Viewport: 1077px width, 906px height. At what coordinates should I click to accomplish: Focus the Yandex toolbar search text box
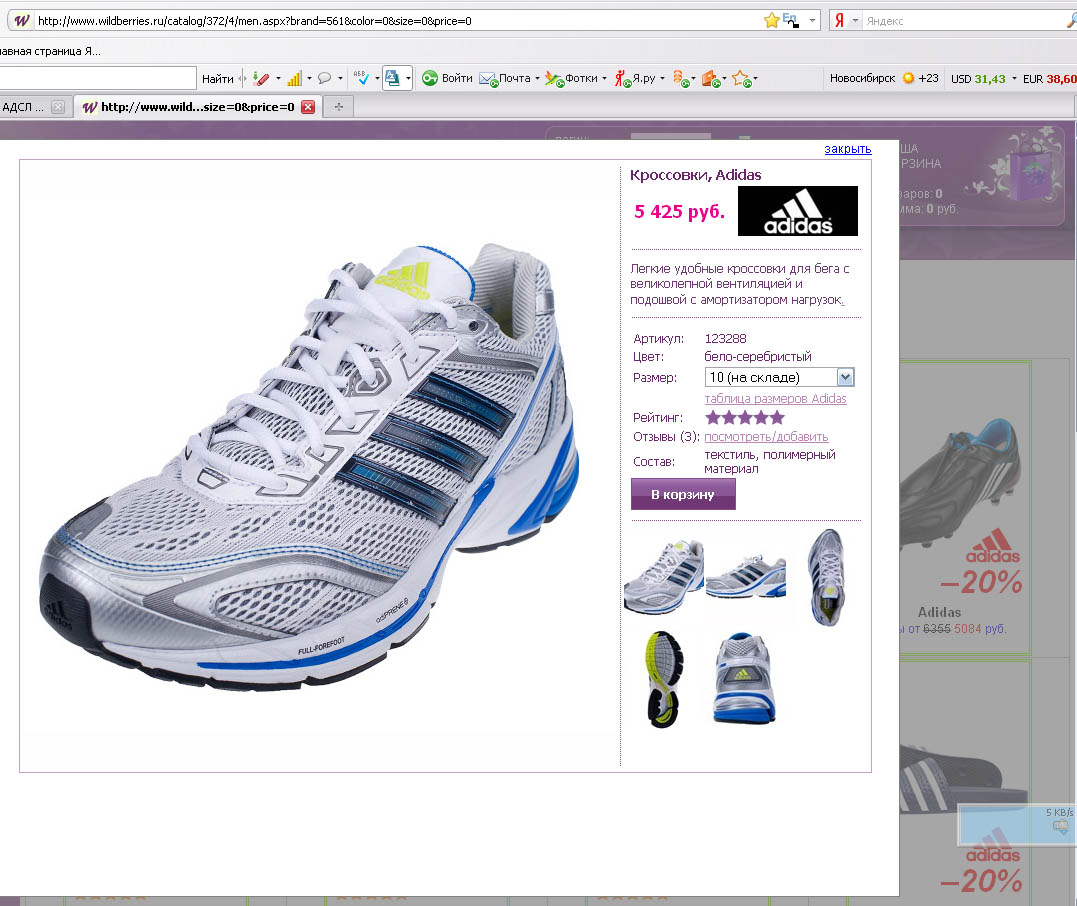98,78
